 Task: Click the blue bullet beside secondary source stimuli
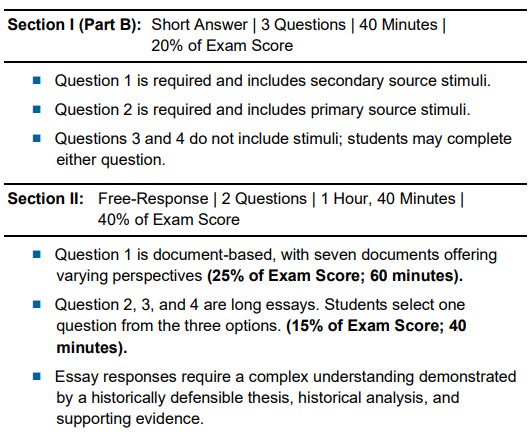point(37,81)
